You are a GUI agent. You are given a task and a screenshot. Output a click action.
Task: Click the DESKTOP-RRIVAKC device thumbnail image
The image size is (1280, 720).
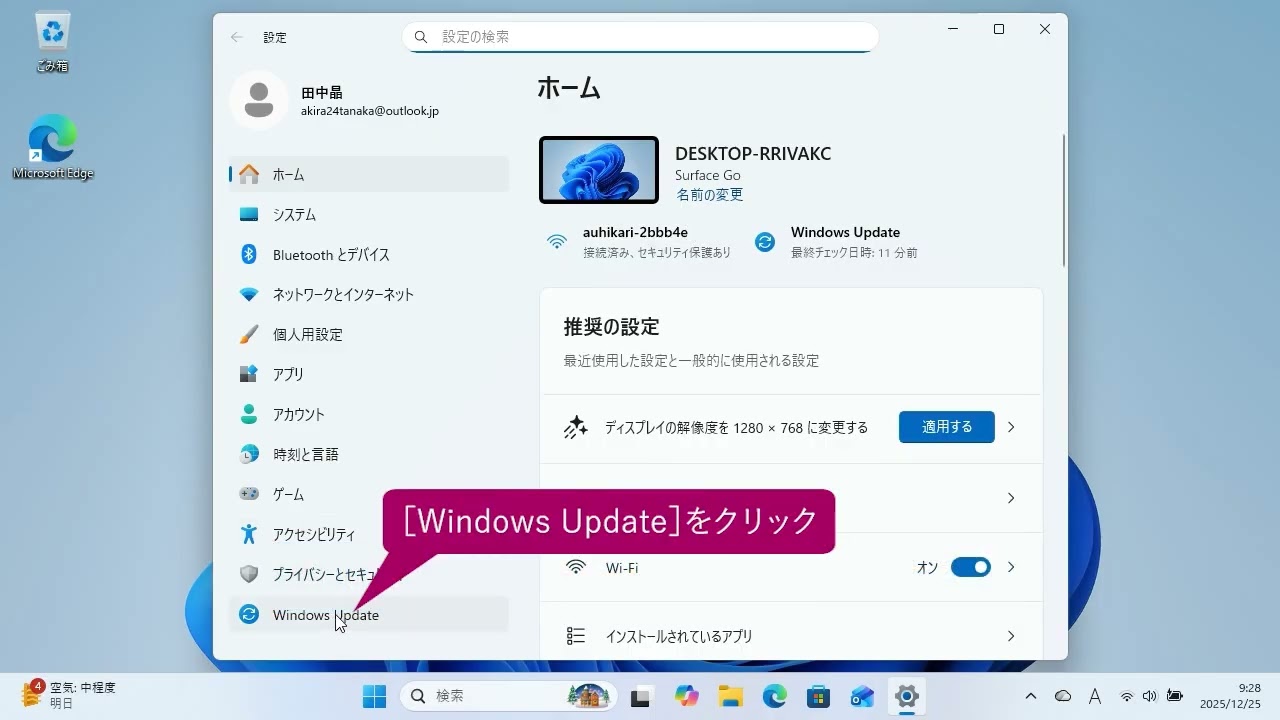click(x=599, y=170)
